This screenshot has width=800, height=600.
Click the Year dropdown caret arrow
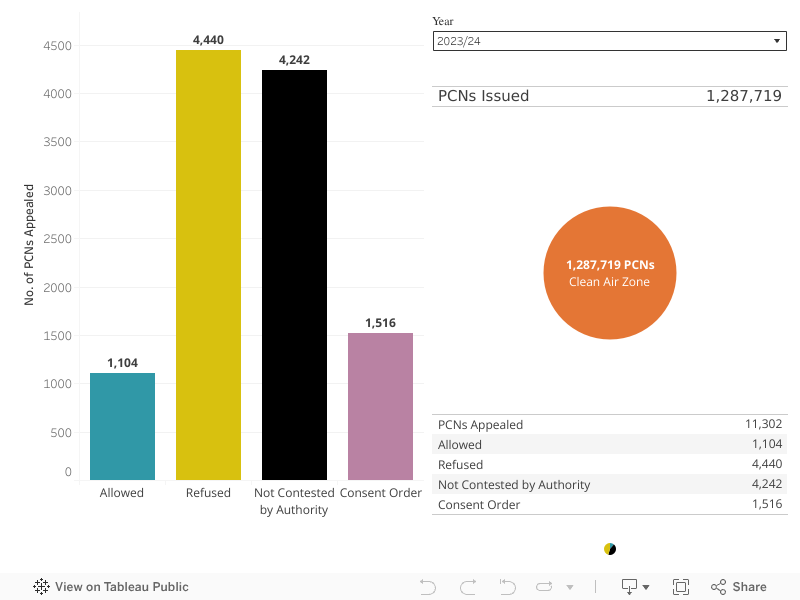[x=777, y=41]
